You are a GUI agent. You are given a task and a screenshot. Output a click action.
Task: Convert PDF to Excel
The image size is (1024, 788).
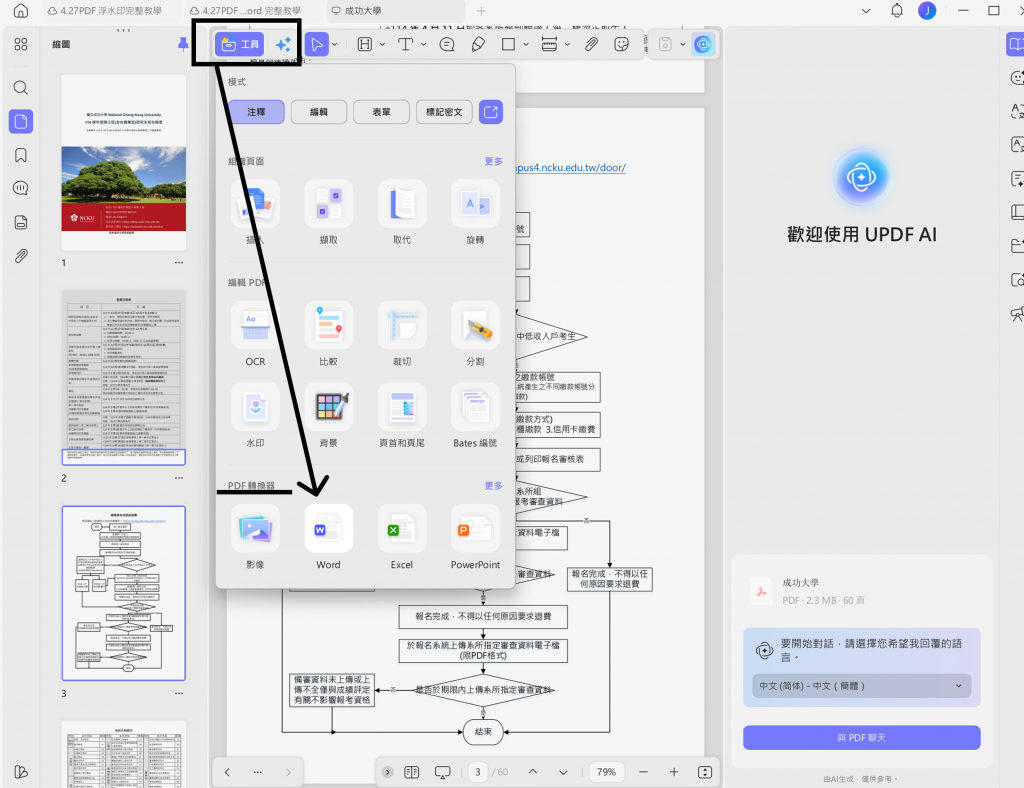click(x=402, y=537)
